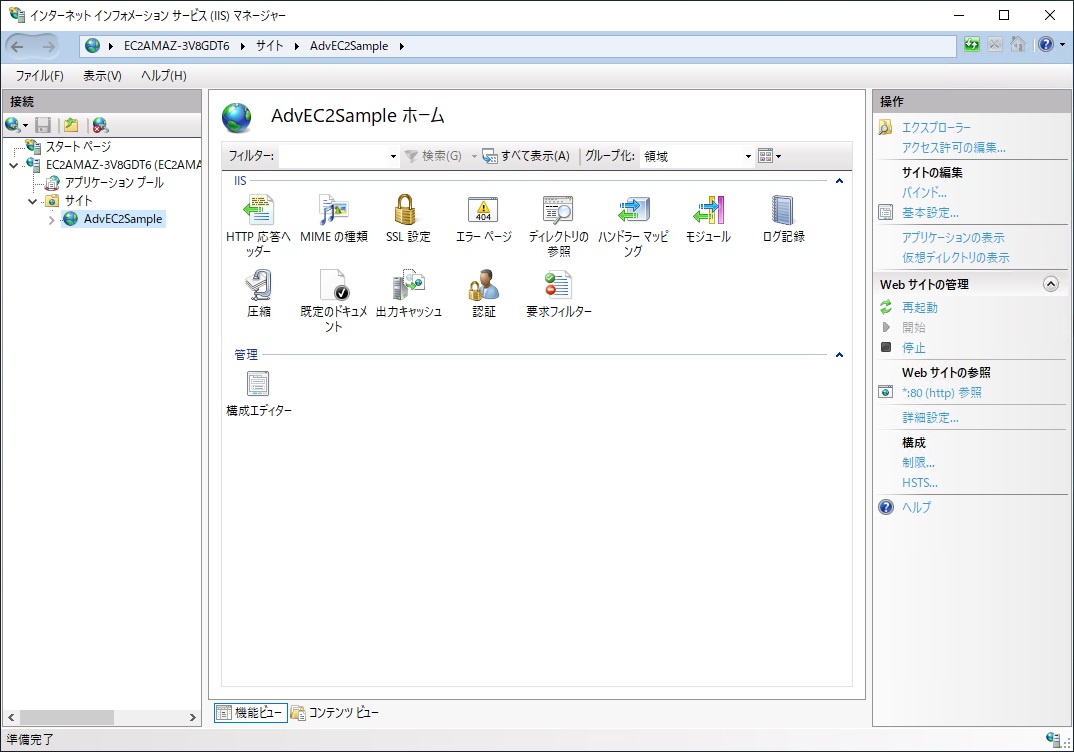Click the EC2AMAZ-3V8GDT6 breadcrumb in address bar
Viewport: 1074px width, 752px height.
pos(177,46)
